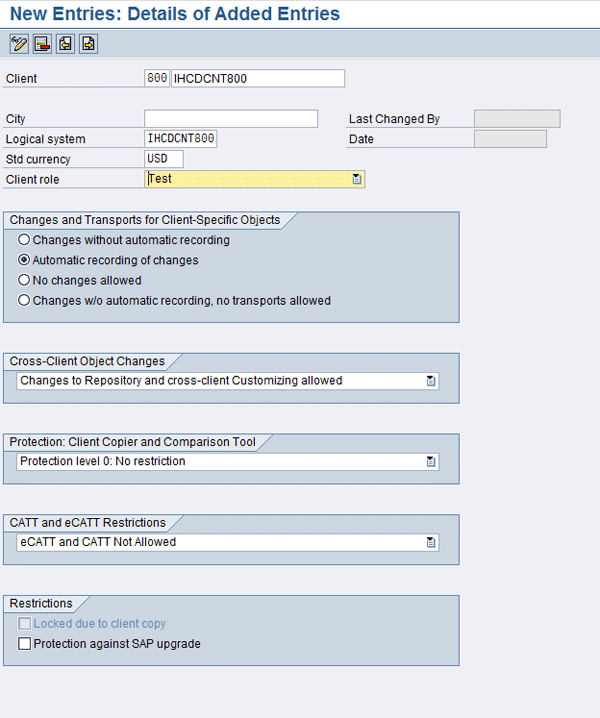The width and height of the screenshot is (600, 718).
Task: Open Protection level dropdown list
Action: click(x=431, y=462)
